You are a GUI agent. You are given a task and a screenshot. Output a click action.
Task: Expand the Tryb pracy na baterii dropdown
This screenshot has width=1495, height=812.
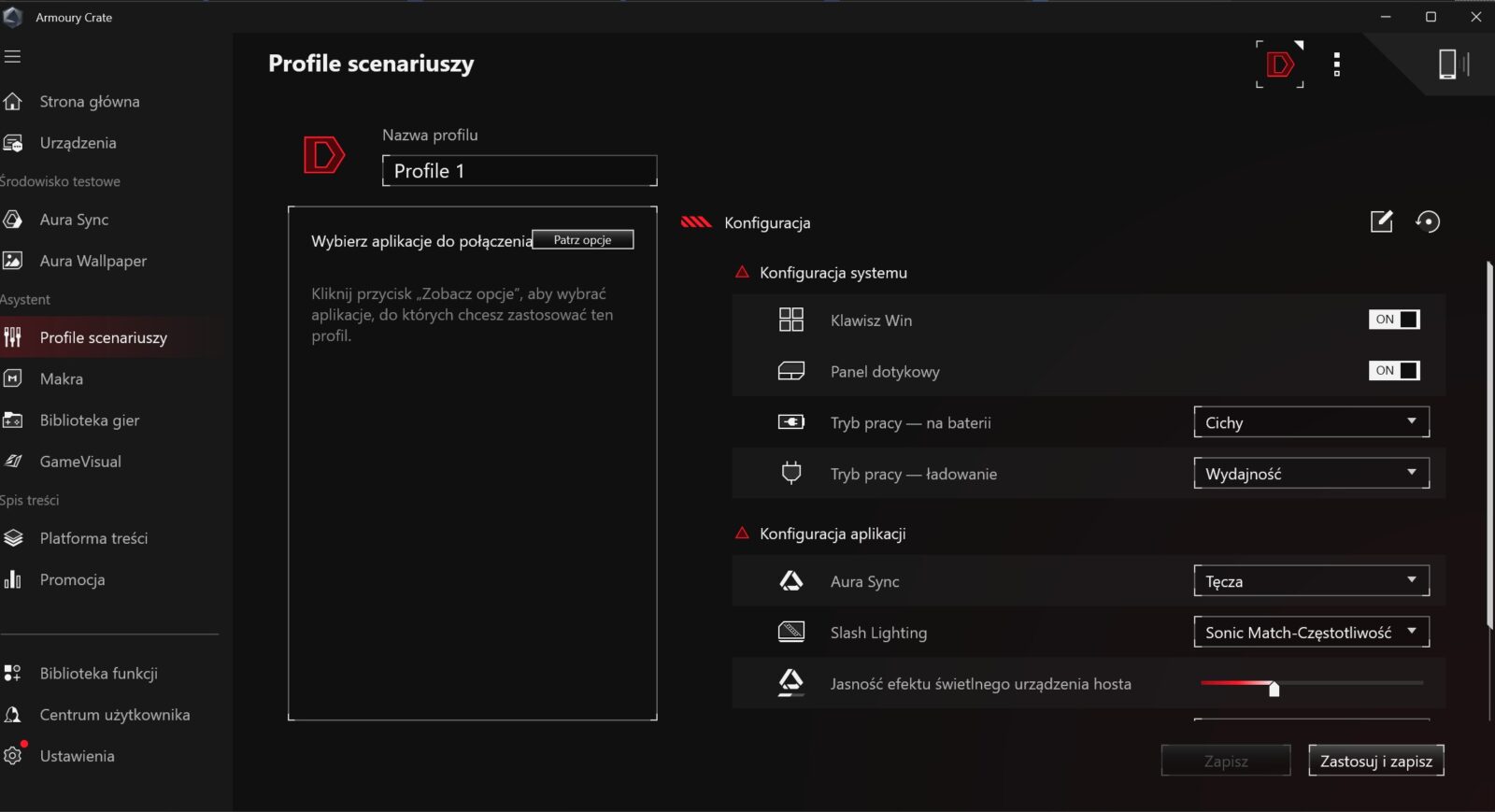pyautogui.click(x=1311, y=422)
